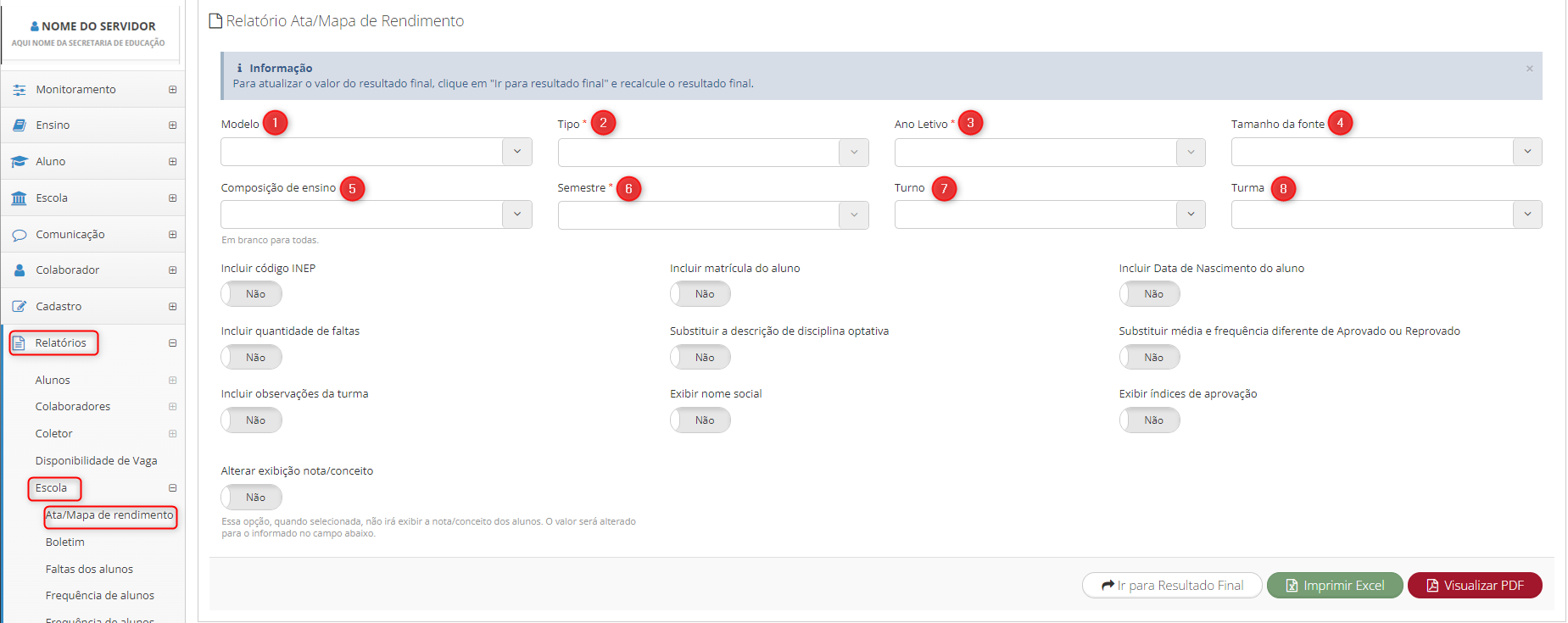Dismiss the Informação alert with the X
Image resolution: width=1568 pixels, height=623 pixels.
click(1529, 69)
